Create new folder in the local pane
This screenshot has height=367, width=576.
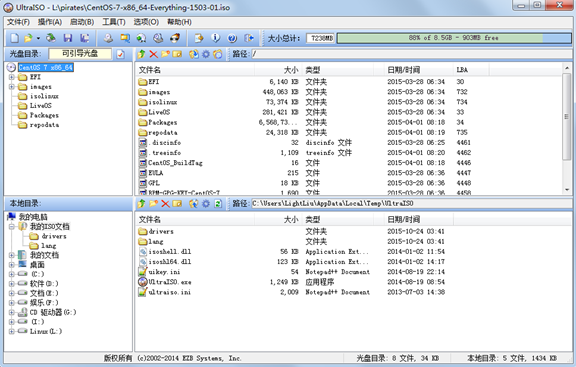(154, 204)
